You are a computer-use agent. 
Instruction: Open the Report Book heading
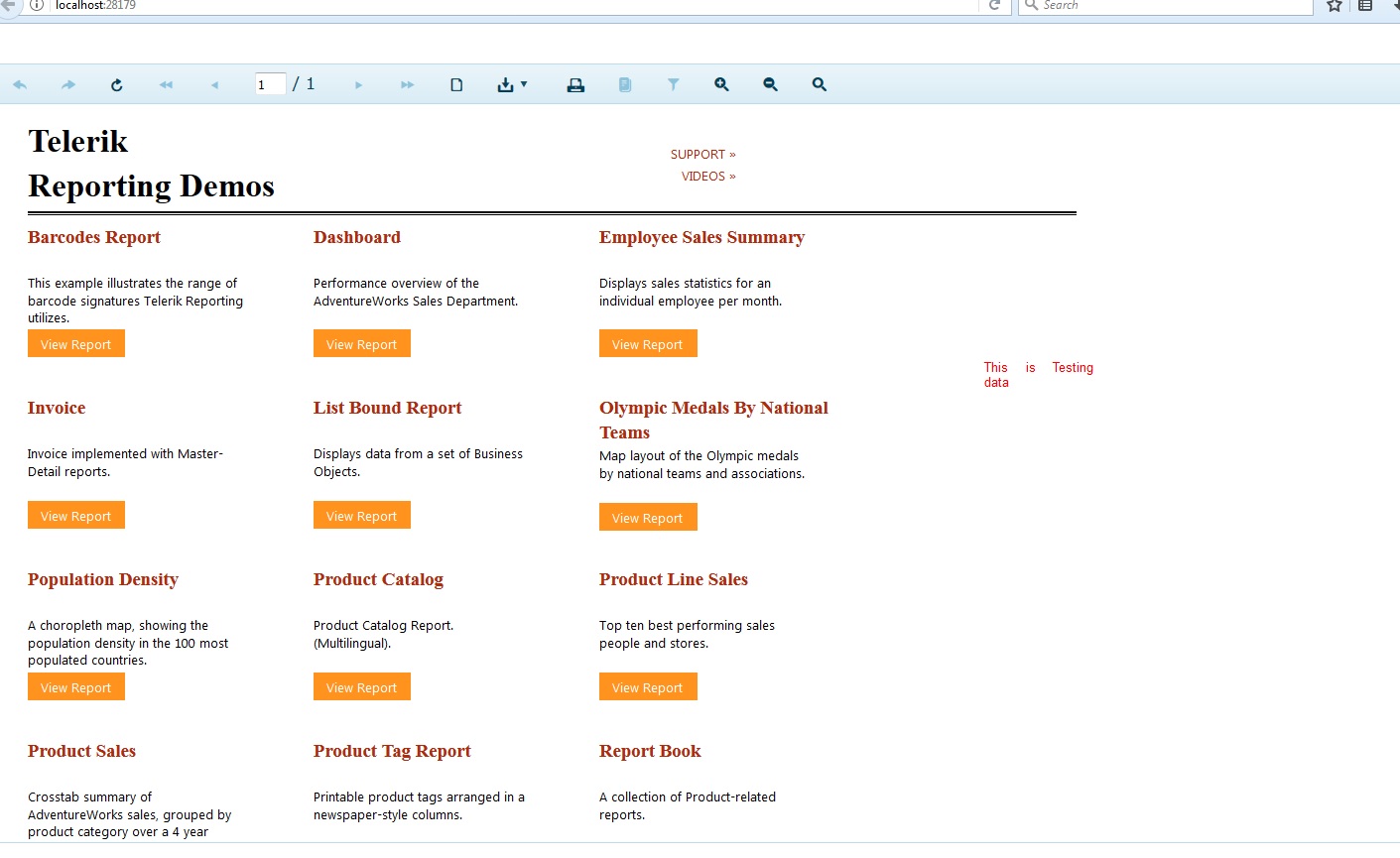(650, 752)
